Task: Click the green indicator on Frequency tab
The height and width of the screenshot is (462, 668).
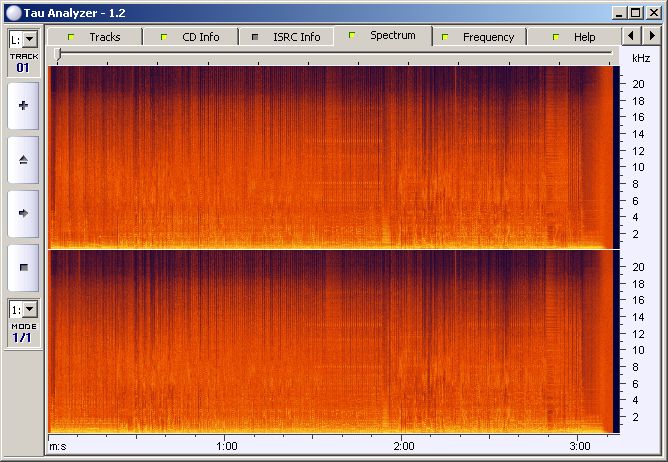Action: (444, 37)
